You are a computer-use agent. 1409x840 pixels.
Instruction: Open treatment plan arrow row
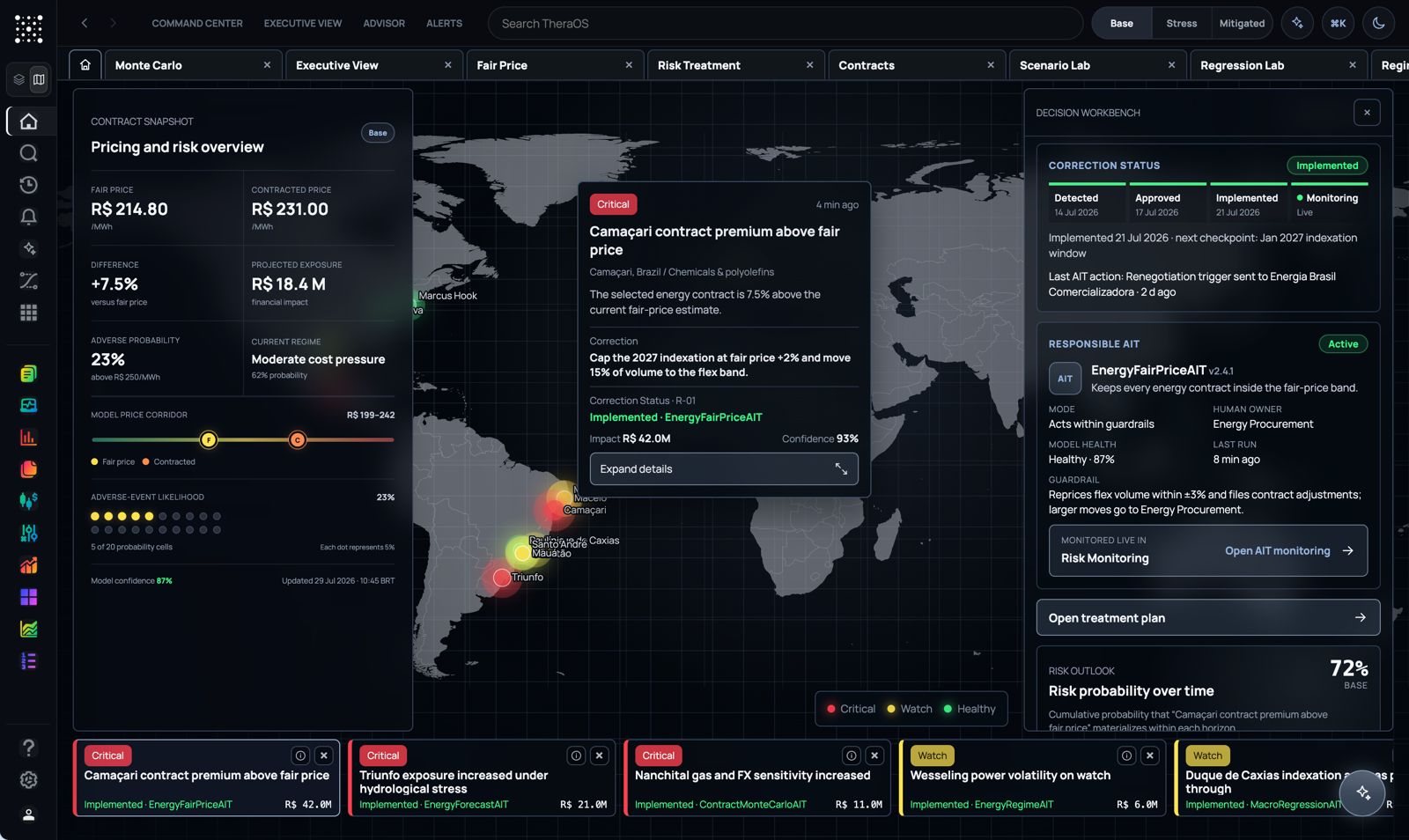pyautogui.click(x=1207, y=618)
